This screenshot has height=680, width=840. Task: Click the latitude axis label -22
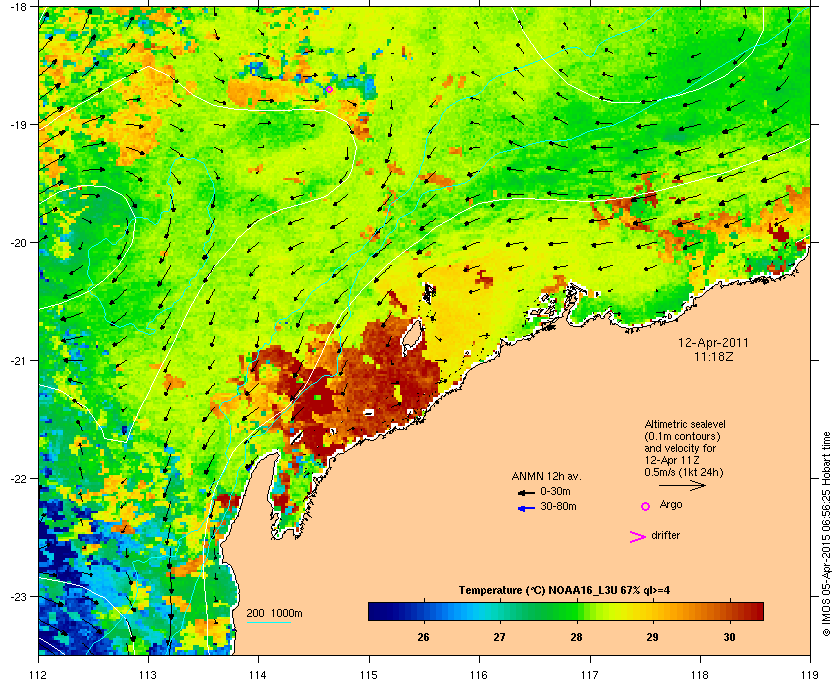tap(18, 478)
